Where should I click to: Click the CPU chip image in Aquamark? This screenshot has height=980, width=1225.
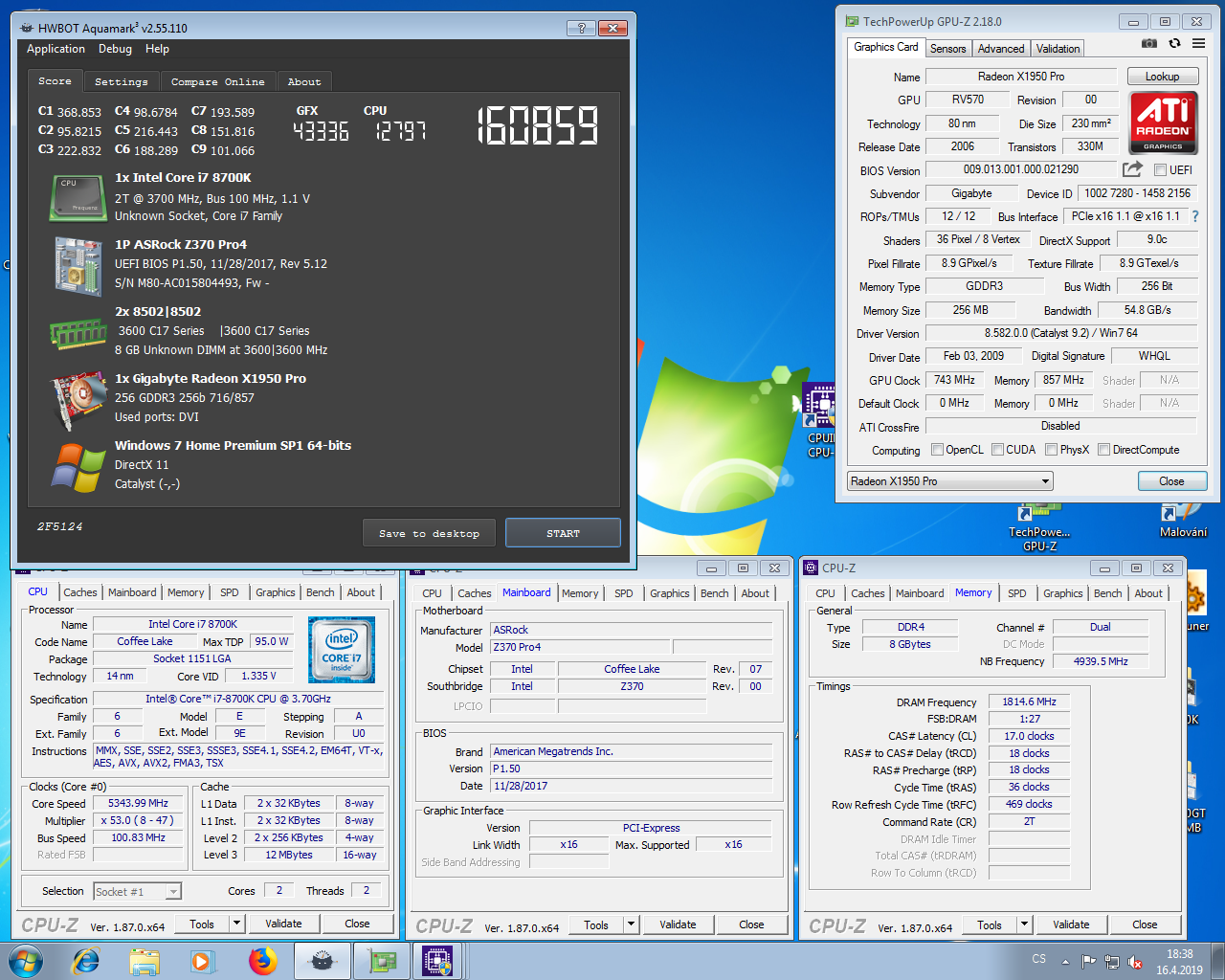tap(78, 198)
